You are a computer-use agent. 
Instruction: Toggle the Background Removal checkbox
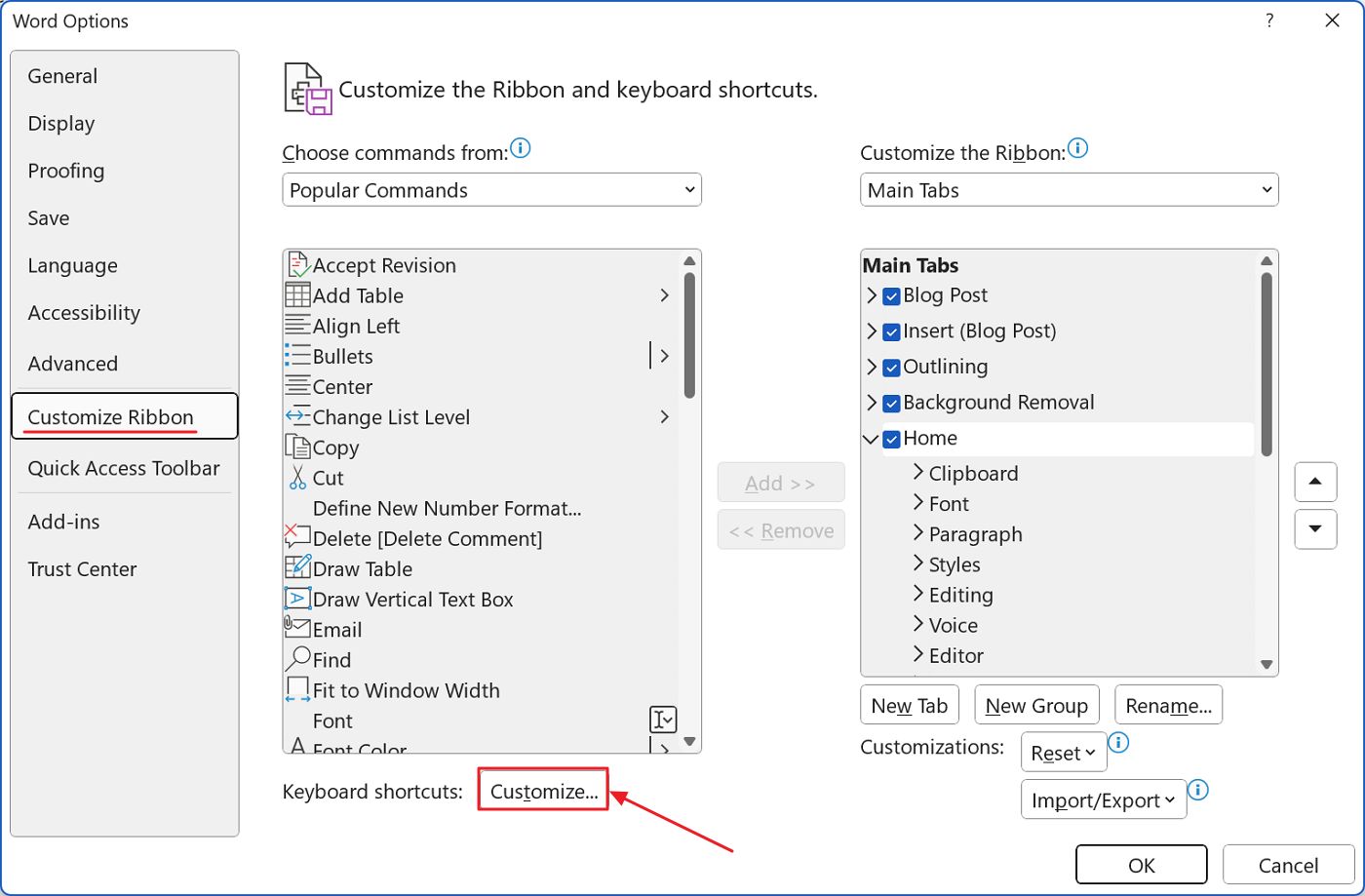tap(890, 403)
